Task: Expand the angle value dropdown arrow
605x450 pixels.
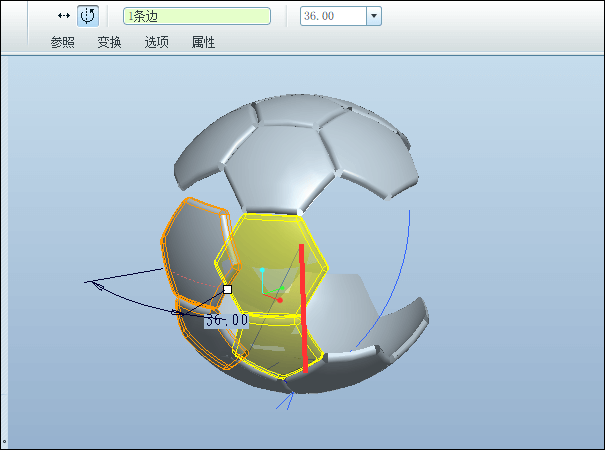Action: [373, 16]
